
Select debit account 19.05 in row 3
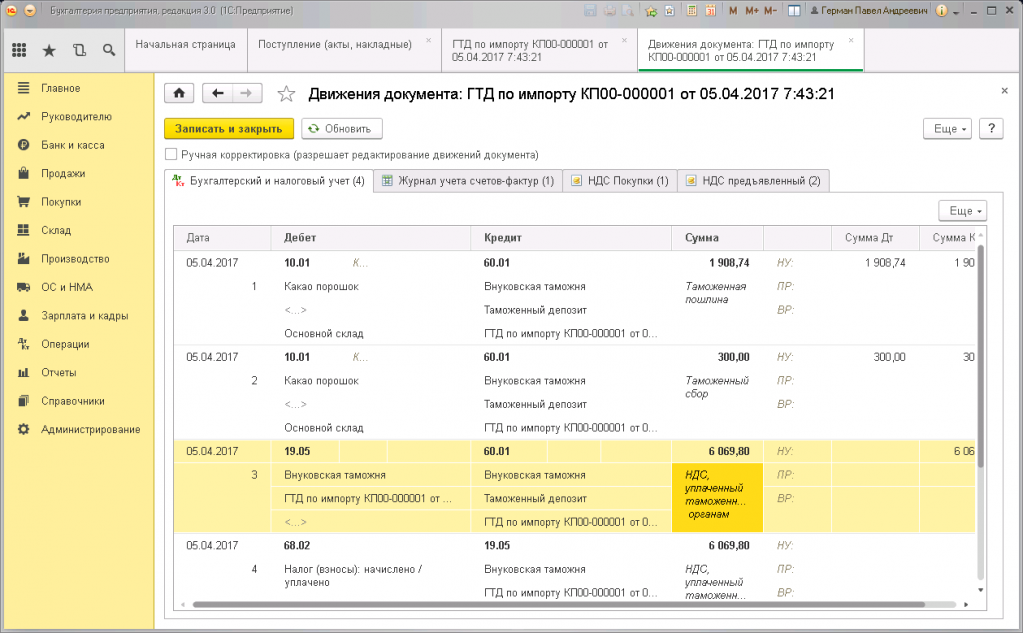click(297, 451)
